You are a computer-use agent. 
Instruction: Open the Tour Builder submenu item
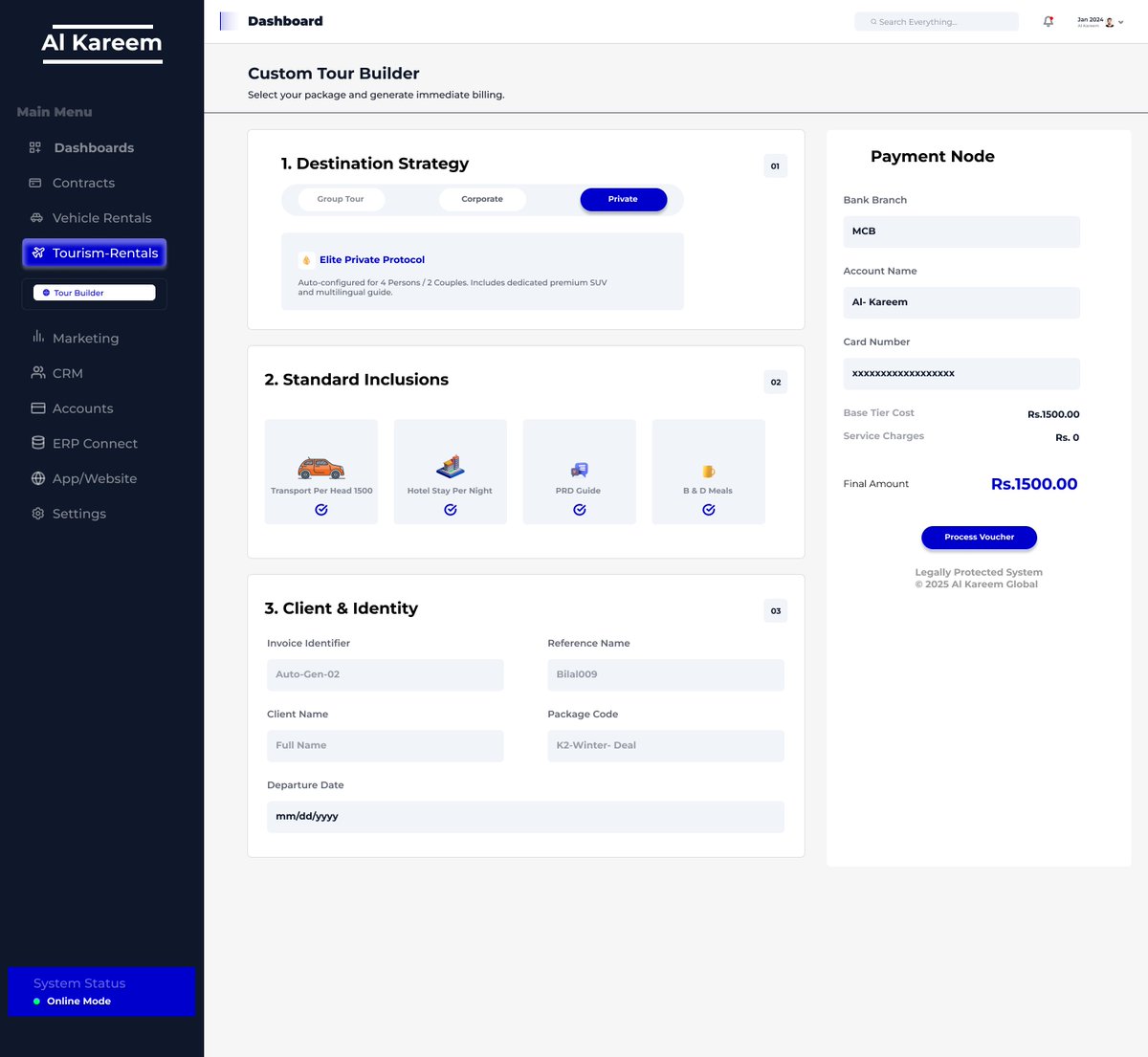coord(95,293)
